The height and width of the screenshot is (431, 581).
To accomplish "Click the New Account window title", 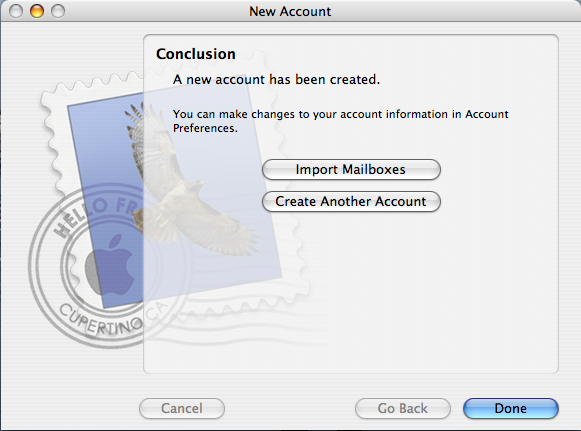I will click(290, 11).
